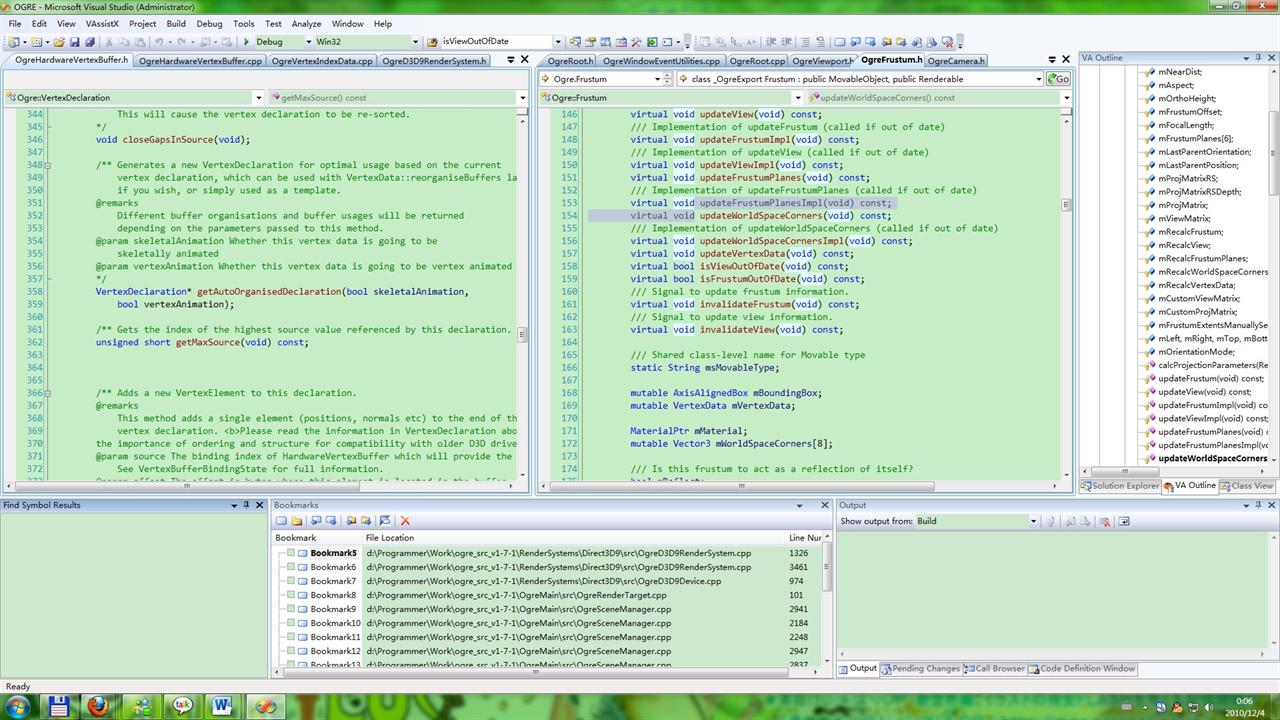Screen dimensions: 1280x720
Task: Select mProjMatrix in the VA Outline
Action: click(1182, 205)
